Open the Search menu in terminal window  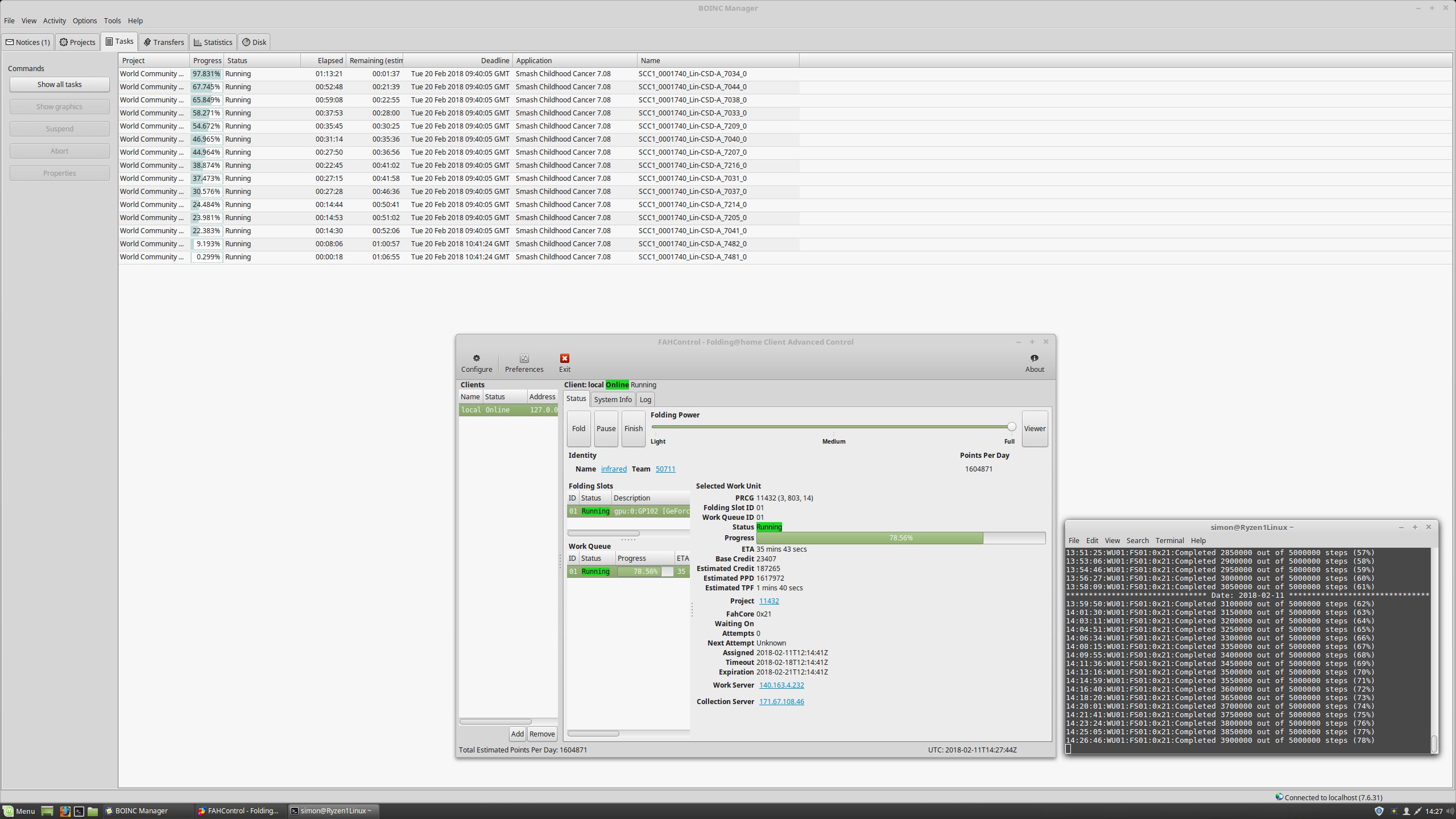click(1137, 541)
